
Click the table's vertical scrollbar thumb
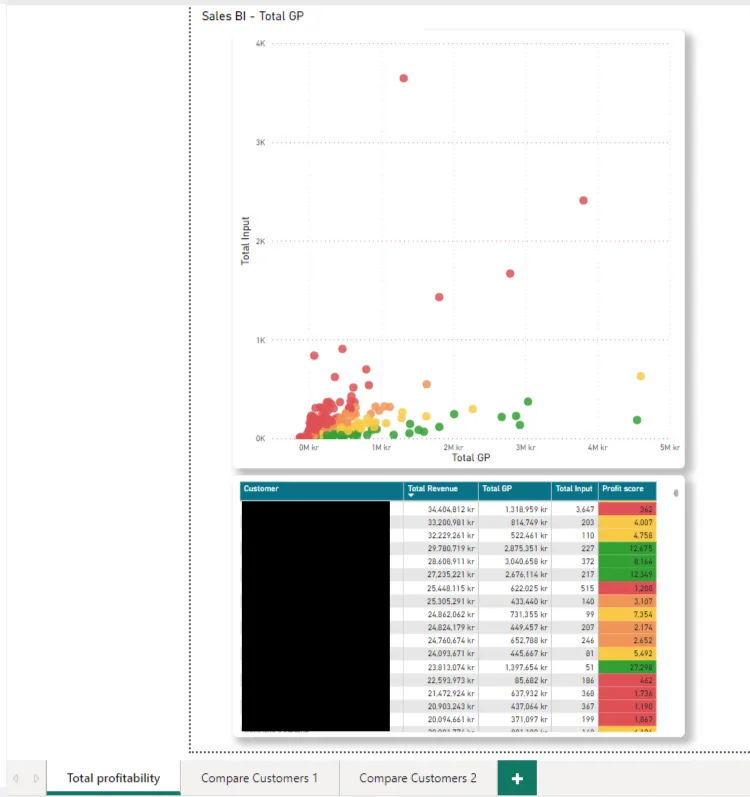[x=676, y=493]
